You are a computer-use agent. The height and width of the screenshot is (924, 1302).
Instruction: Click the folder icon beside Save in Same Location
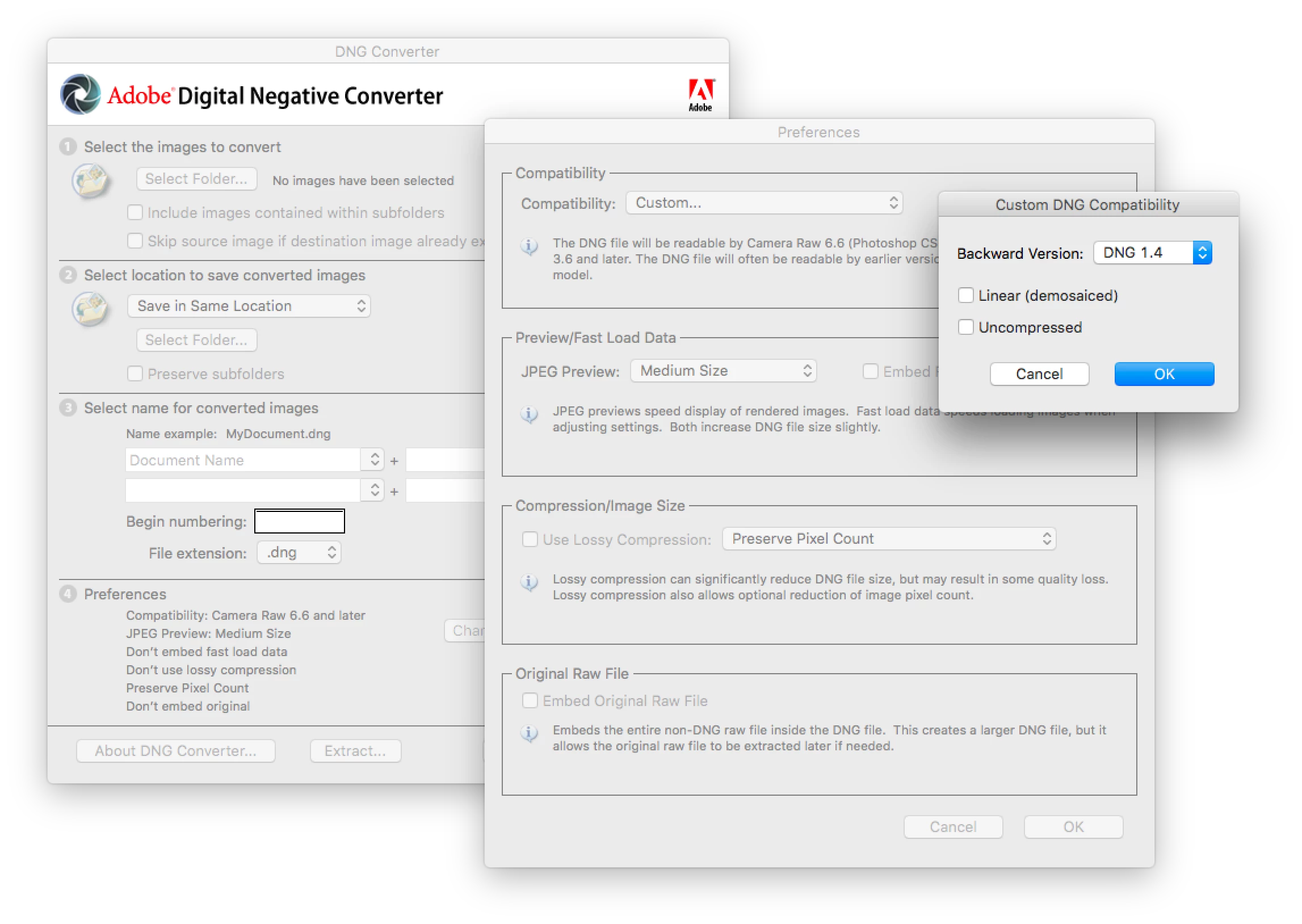(91, 308)
